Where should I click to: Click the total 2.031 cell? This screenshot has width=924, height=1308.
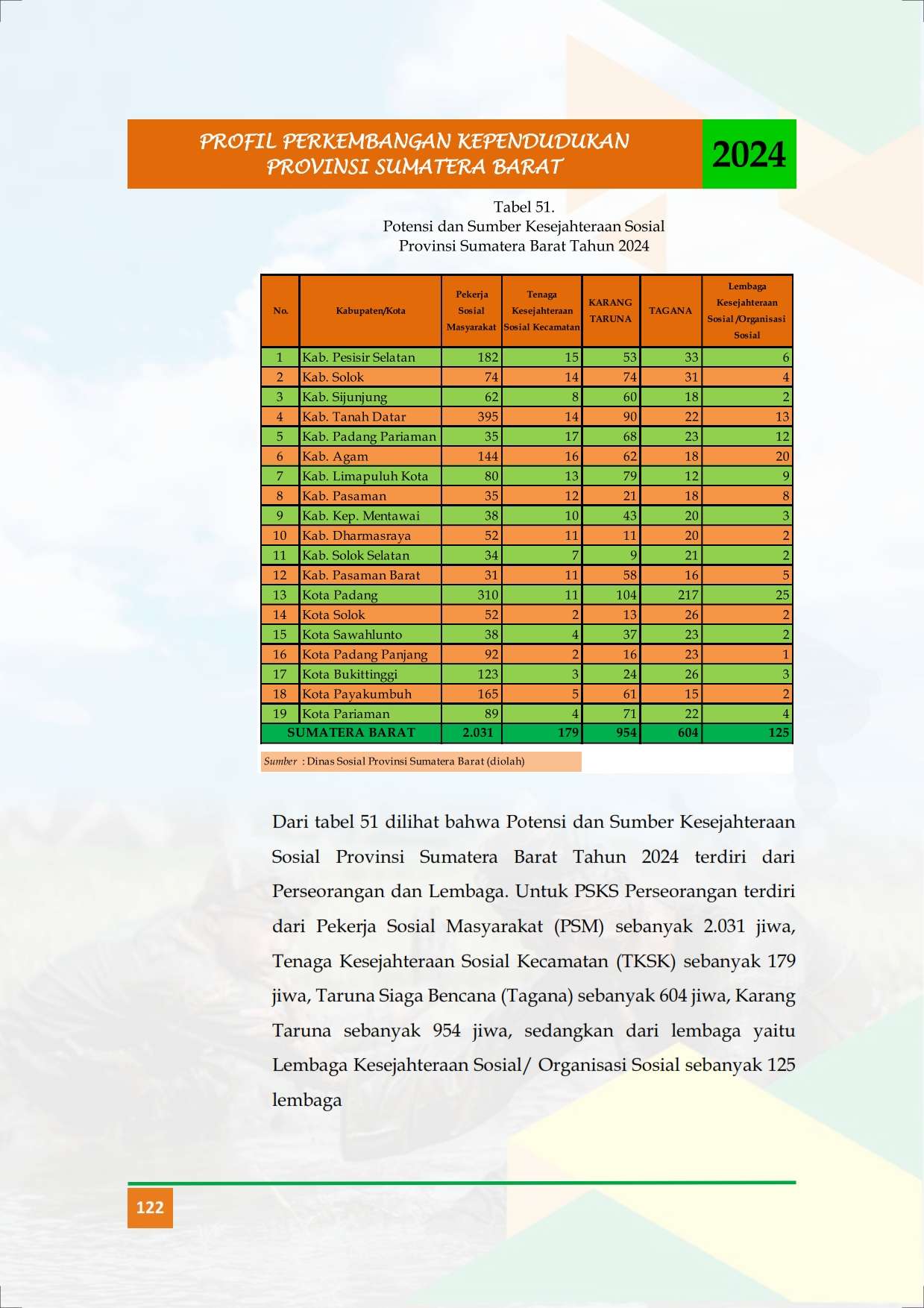[478, 732]
